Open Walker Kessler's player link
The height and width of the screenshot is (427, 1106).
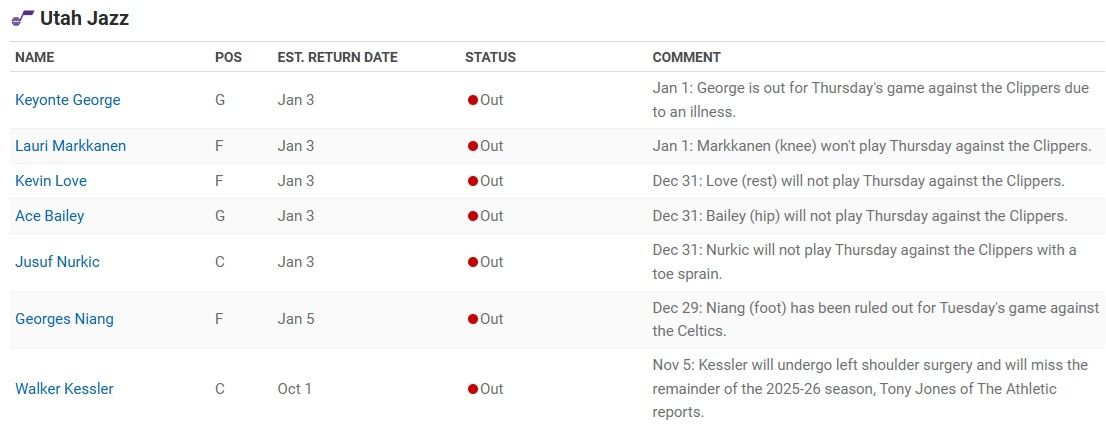coord(64,388)
